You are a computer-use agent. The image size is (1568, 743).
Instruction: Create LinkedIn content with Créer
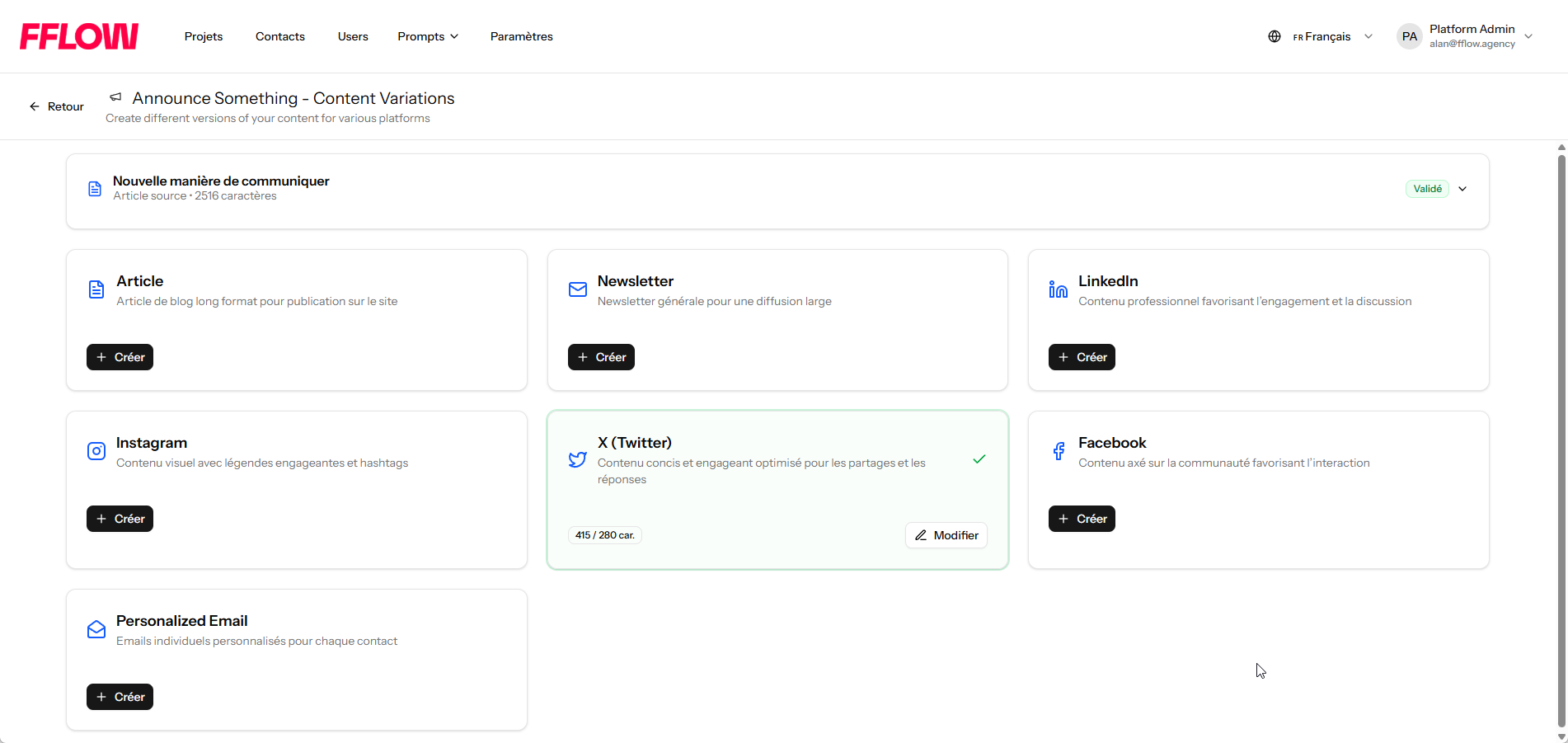coord(1082,357)
